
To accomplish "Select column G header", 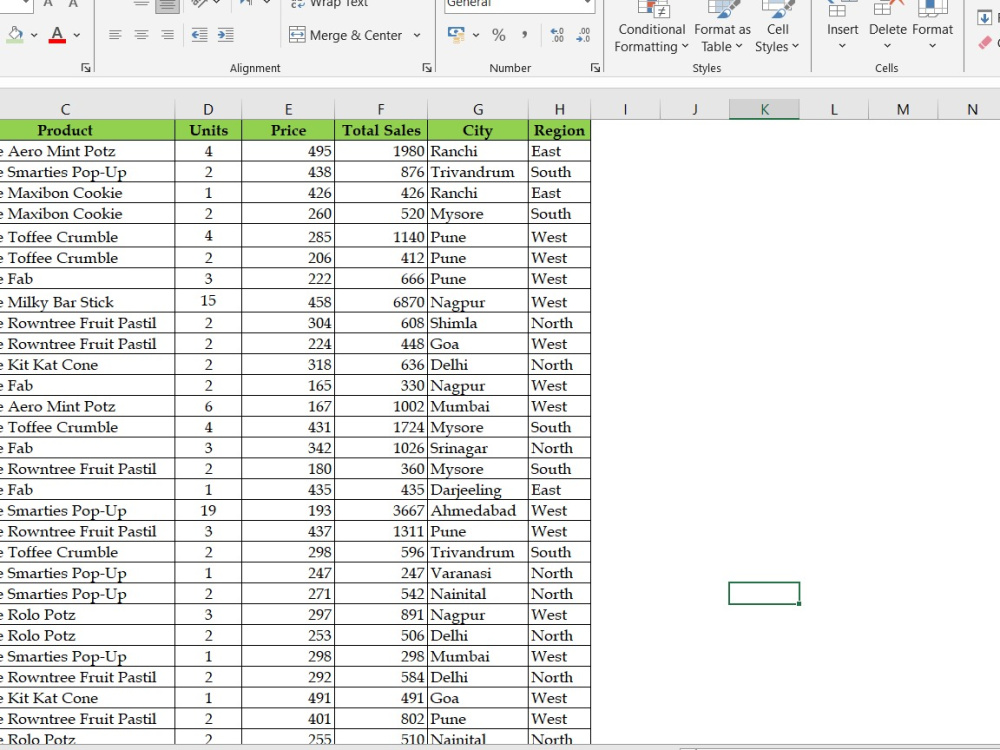I will (x=478, y=110).
